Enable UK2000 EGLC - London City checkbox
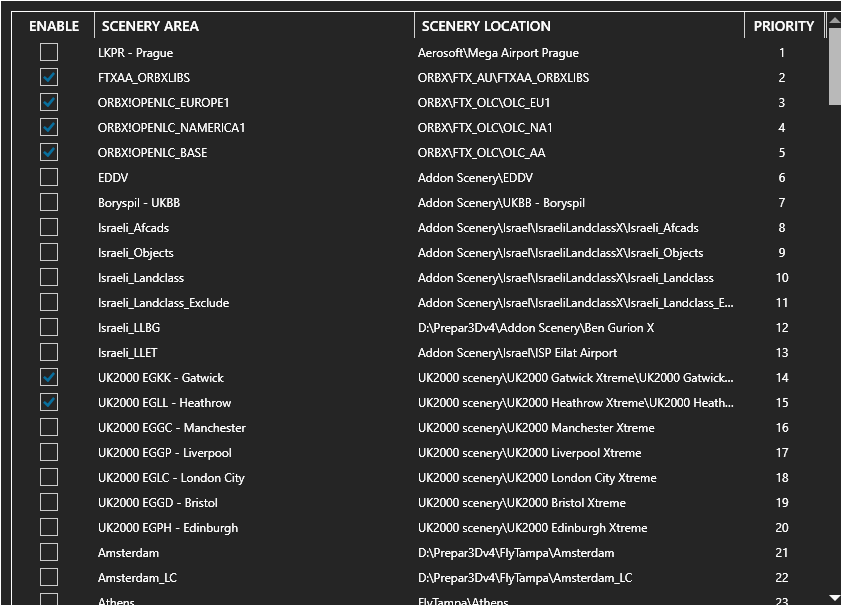The height and width of the screenshot is (605, 841). pos(49,477)
